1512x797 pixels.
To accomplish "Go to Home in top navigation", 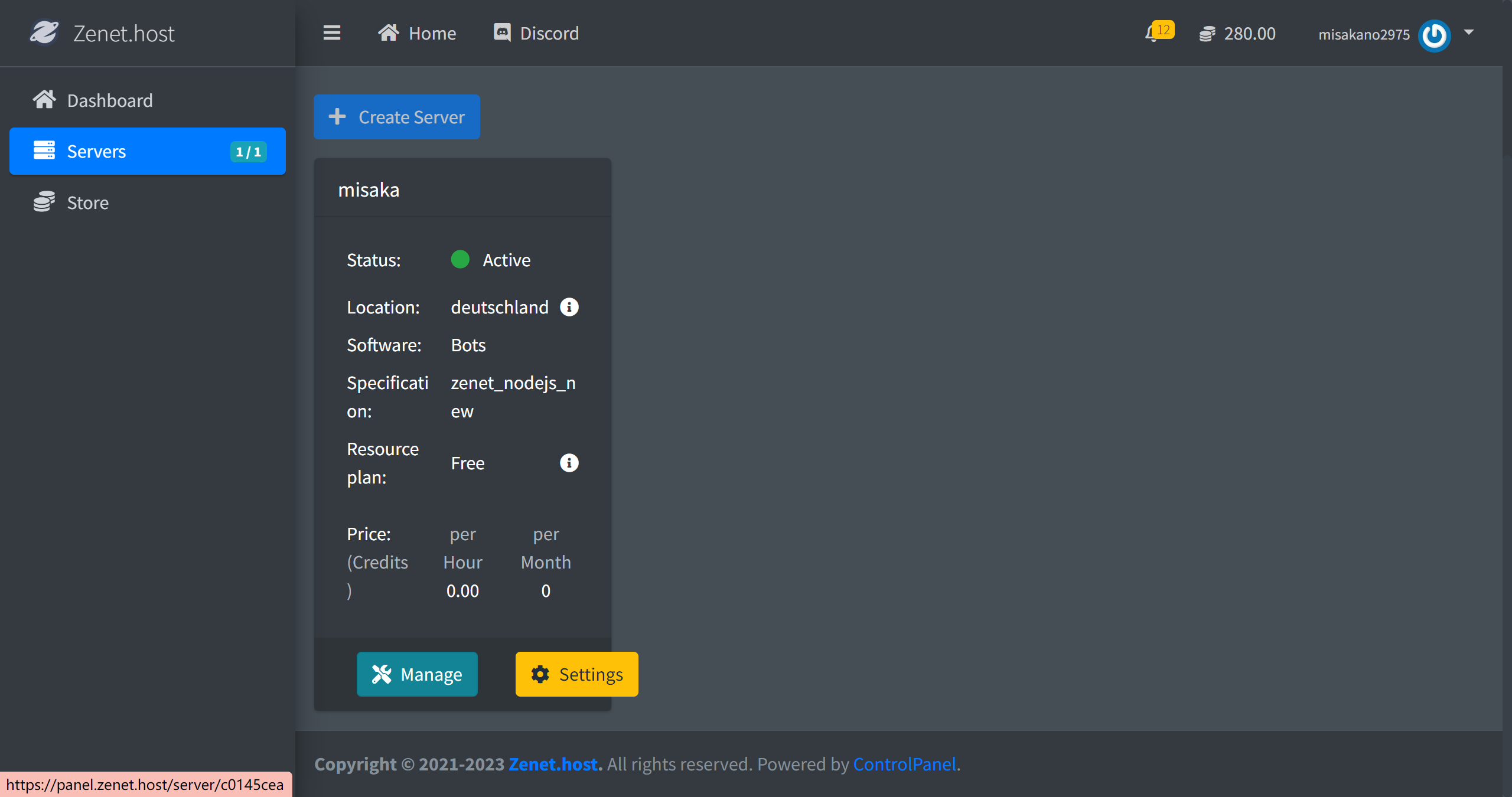I will pos(418,33).
